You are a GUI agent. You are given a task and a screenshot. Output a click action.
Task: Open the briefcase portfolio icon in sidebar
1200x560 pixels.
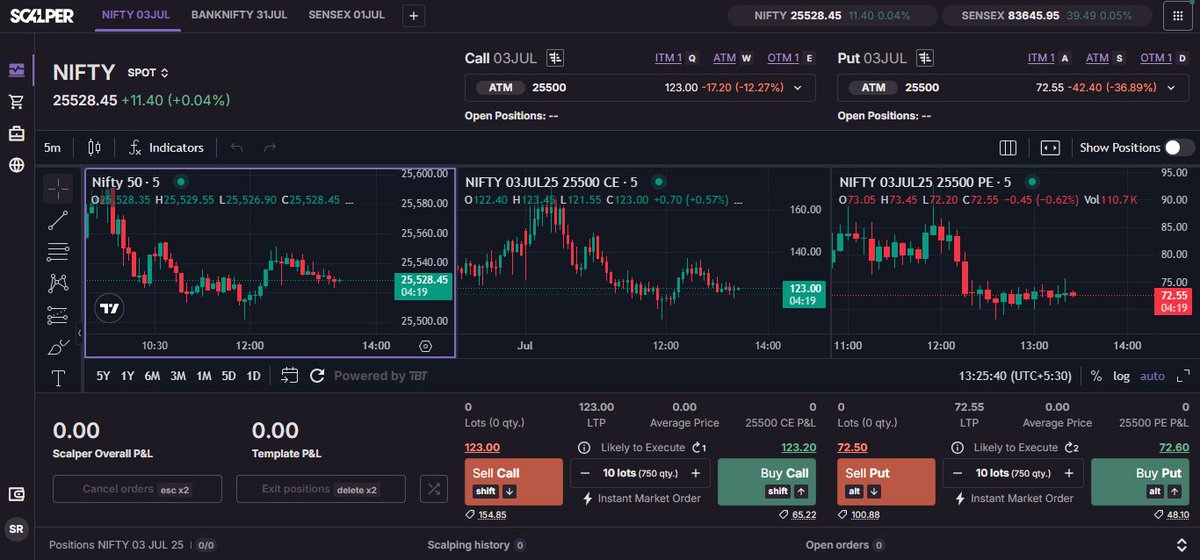16,133
